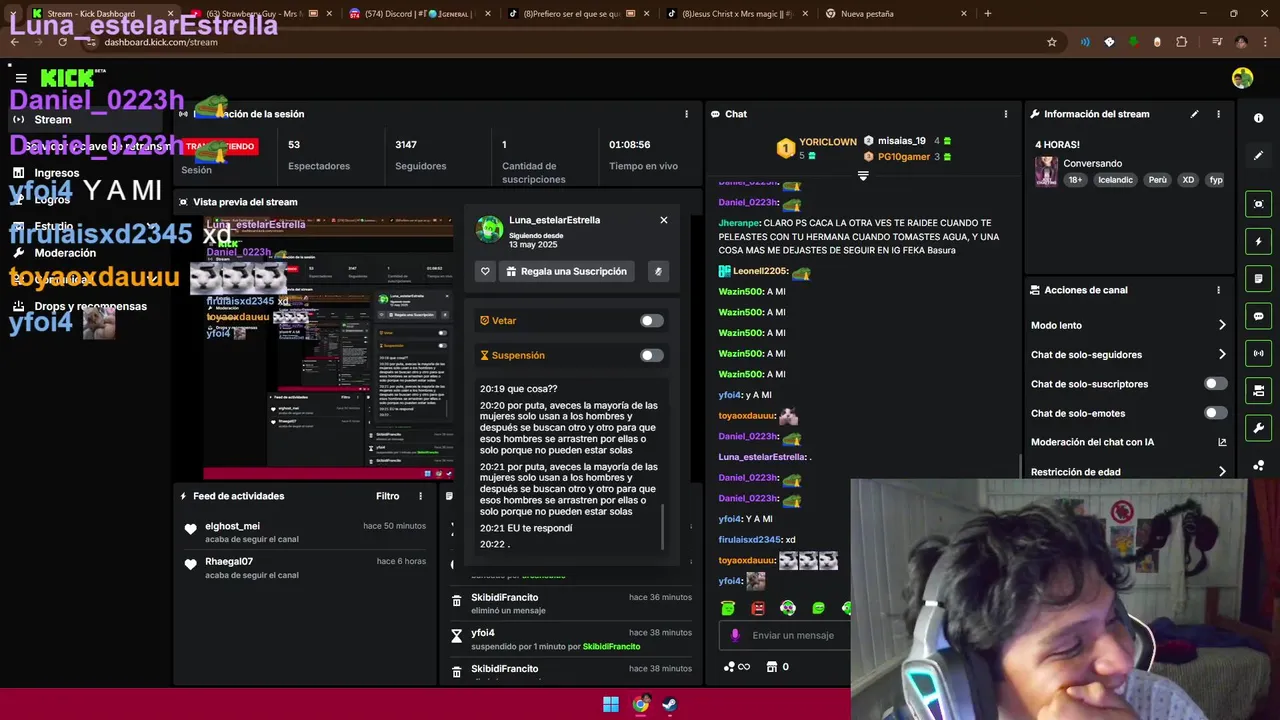This screenshot has width=1280, height=720.
Task: Click the broadcast signal icon in right sidebar
Action: point(1258,353)
